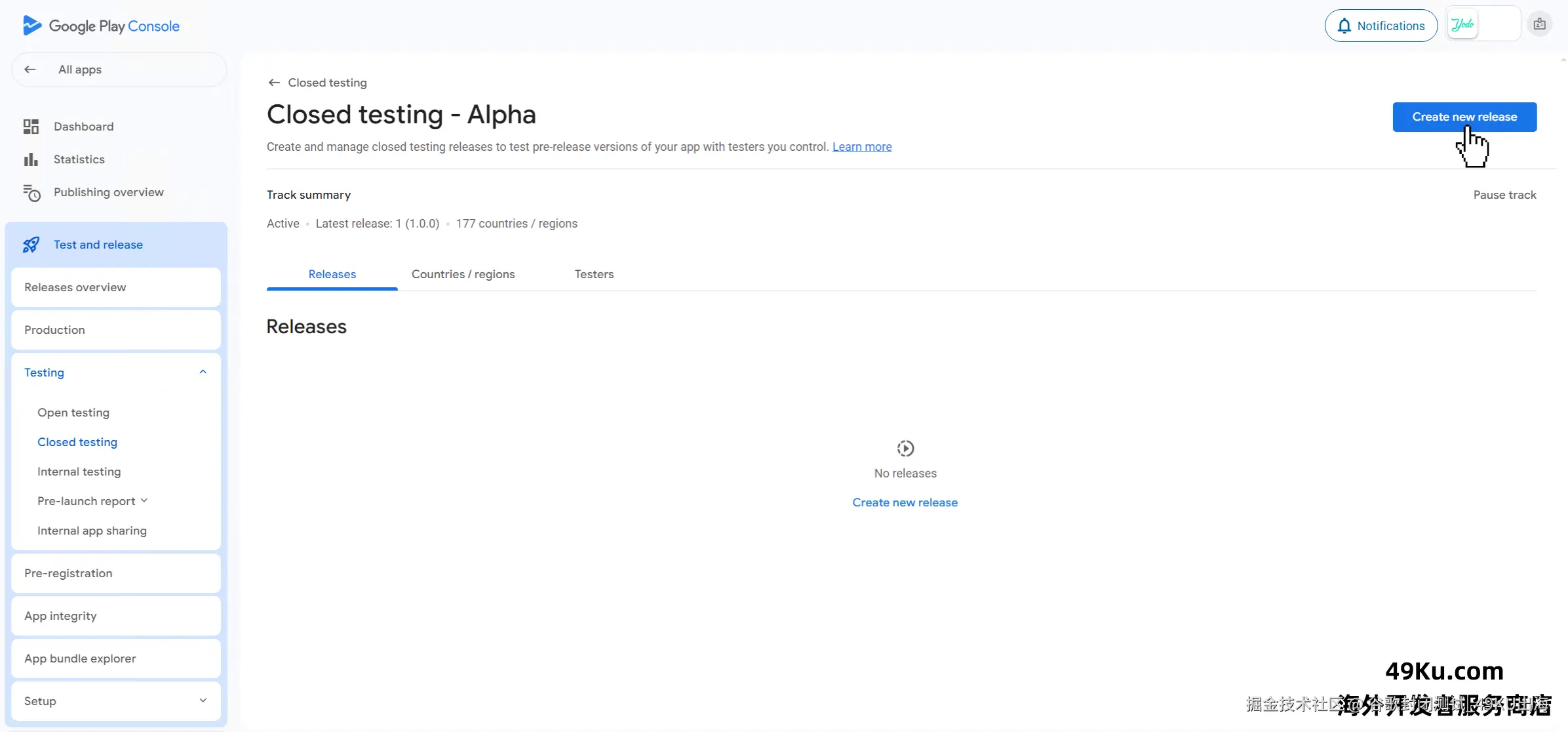Click the Publishing overview clock icon
This screenshot has height=732, width=1568.
tap(31, 193)
